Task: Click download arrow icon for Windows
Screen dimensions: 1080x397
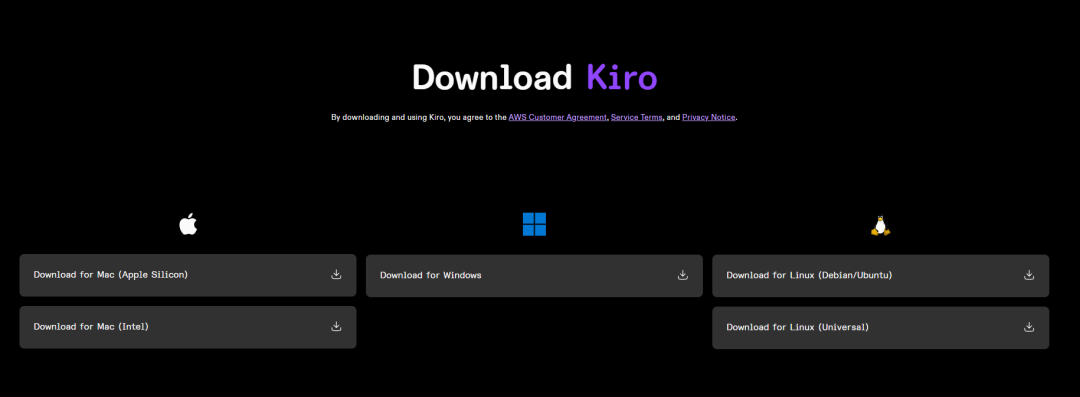Action: click(x=683, y=275)
